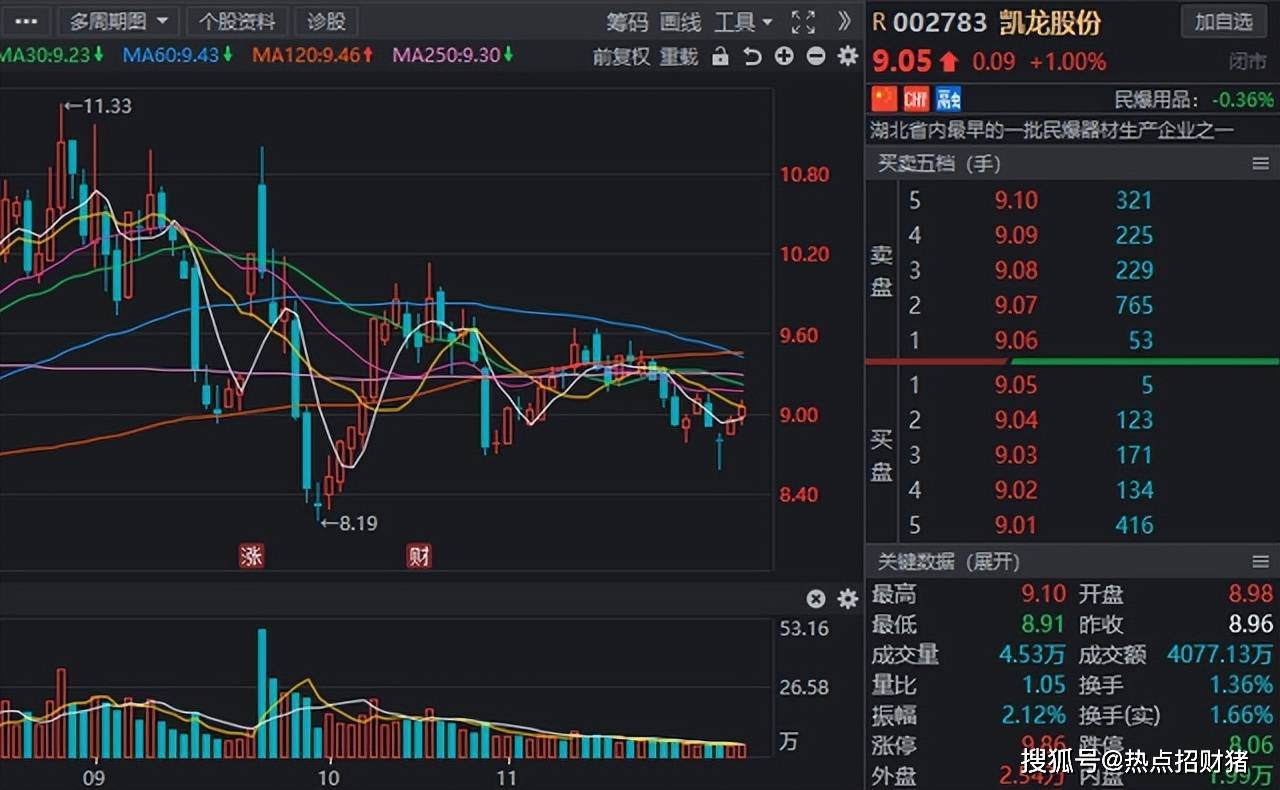Select buy level 4 price 9.02
The width and height of the screenshot is (1280, 790).
[x=1016, y=490]
